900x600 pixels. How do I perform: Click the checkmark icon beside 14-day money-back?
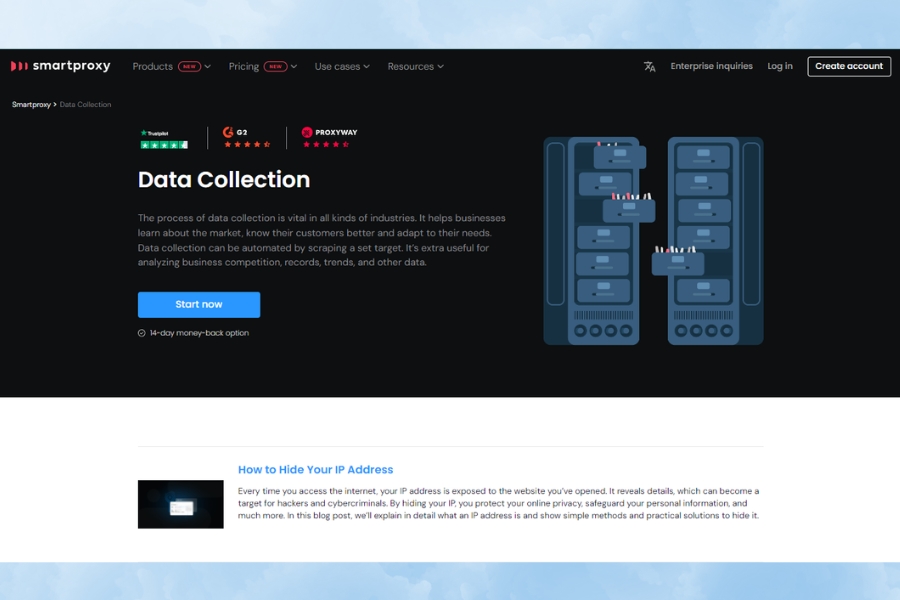point(142,333)
